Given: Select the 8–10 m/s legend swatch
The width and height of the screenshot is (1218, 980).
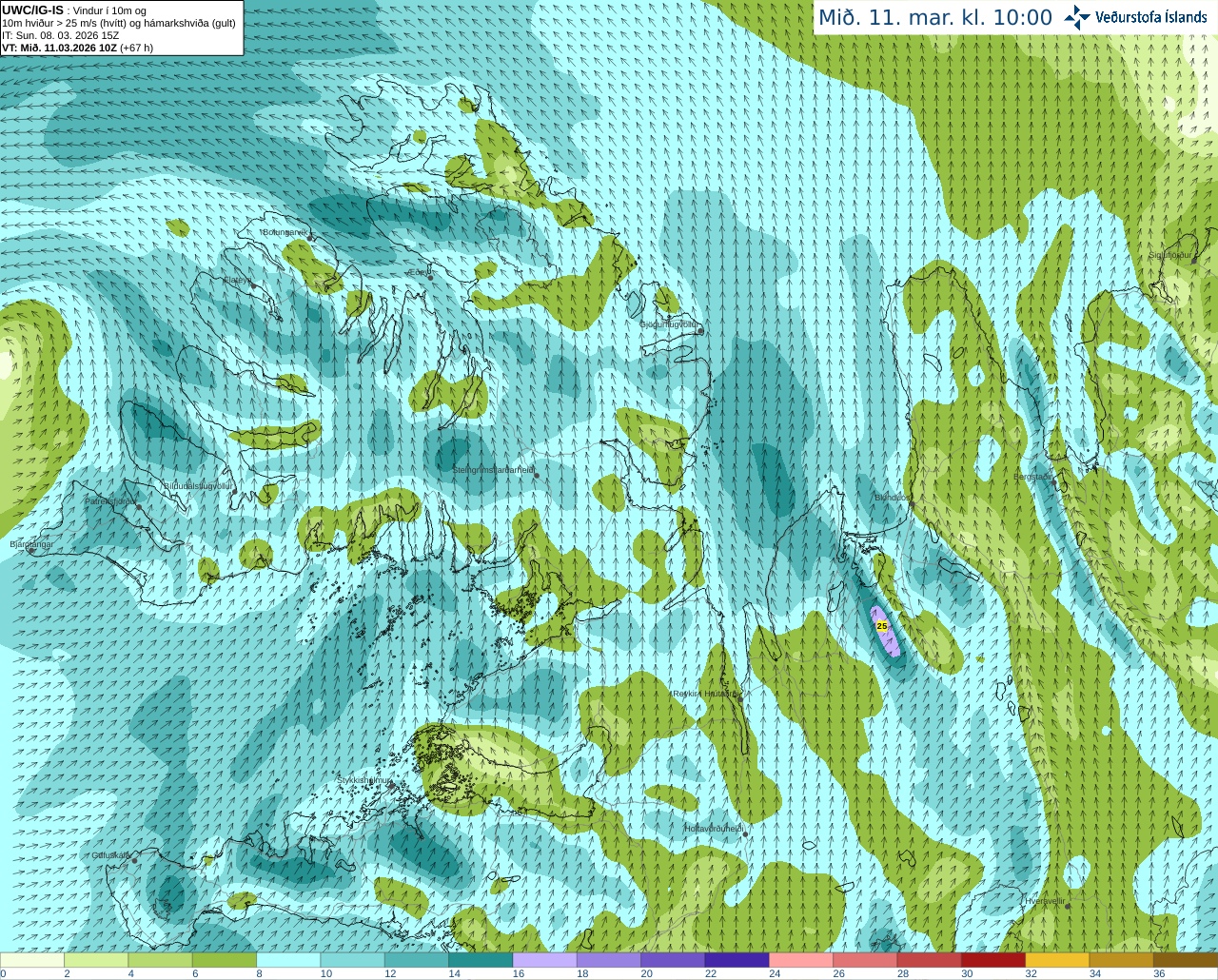Looking at the screenshot, I should click(x=288, y=960).
